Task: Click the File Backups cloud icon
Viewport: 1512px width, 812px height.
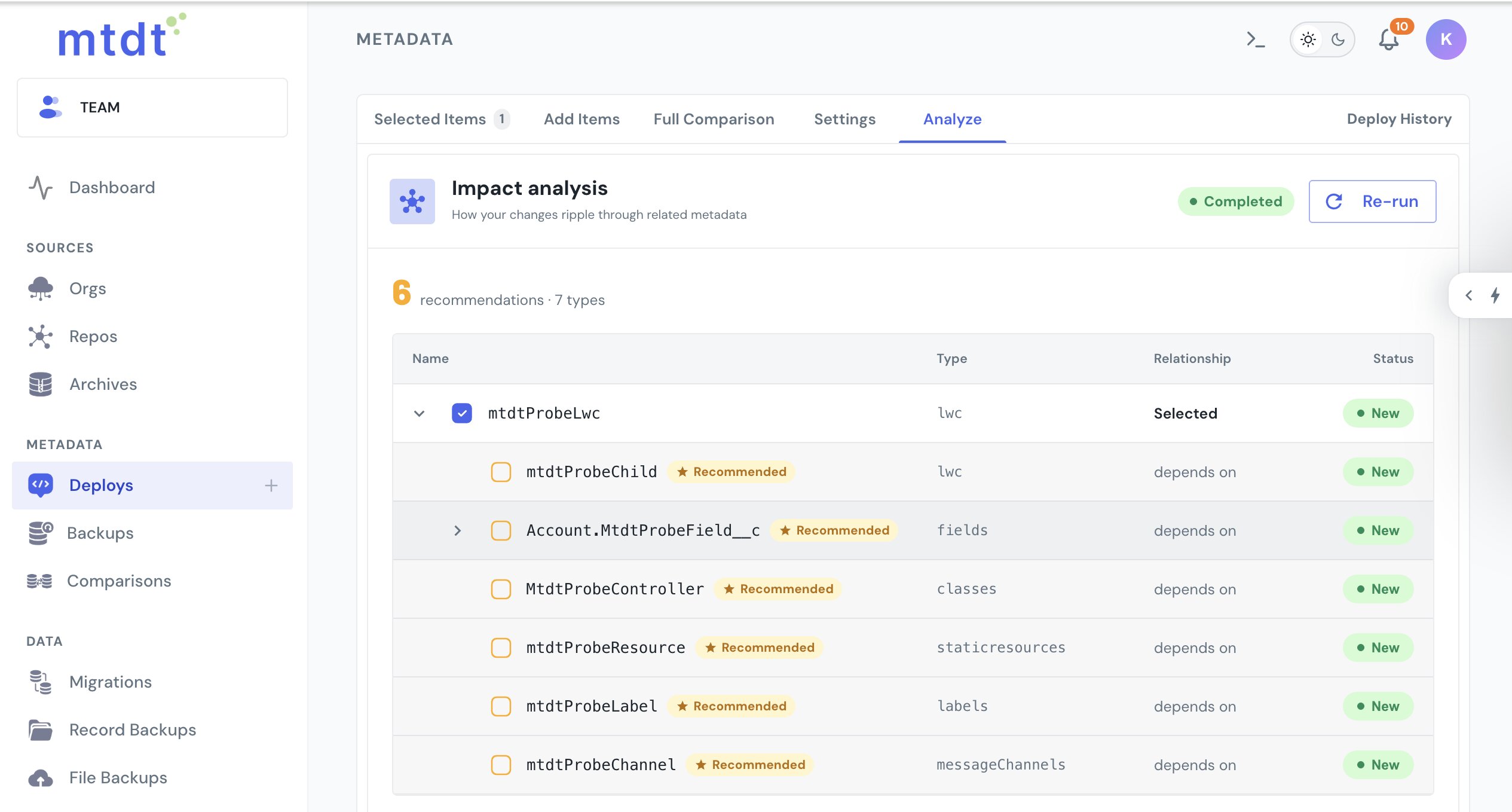Action: (41, 777)
